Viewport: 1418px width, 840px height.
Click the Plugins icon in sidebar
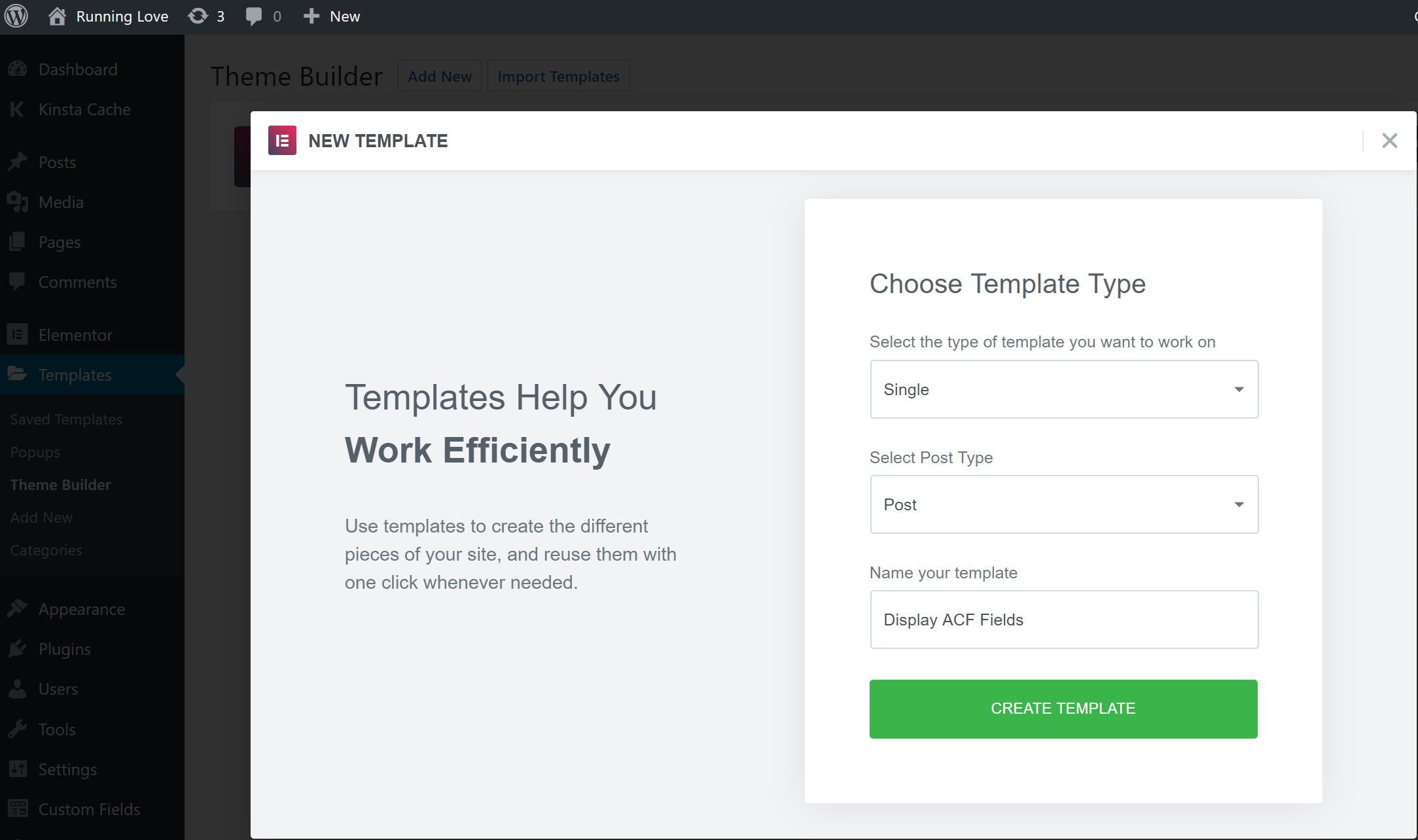(17, 648)
